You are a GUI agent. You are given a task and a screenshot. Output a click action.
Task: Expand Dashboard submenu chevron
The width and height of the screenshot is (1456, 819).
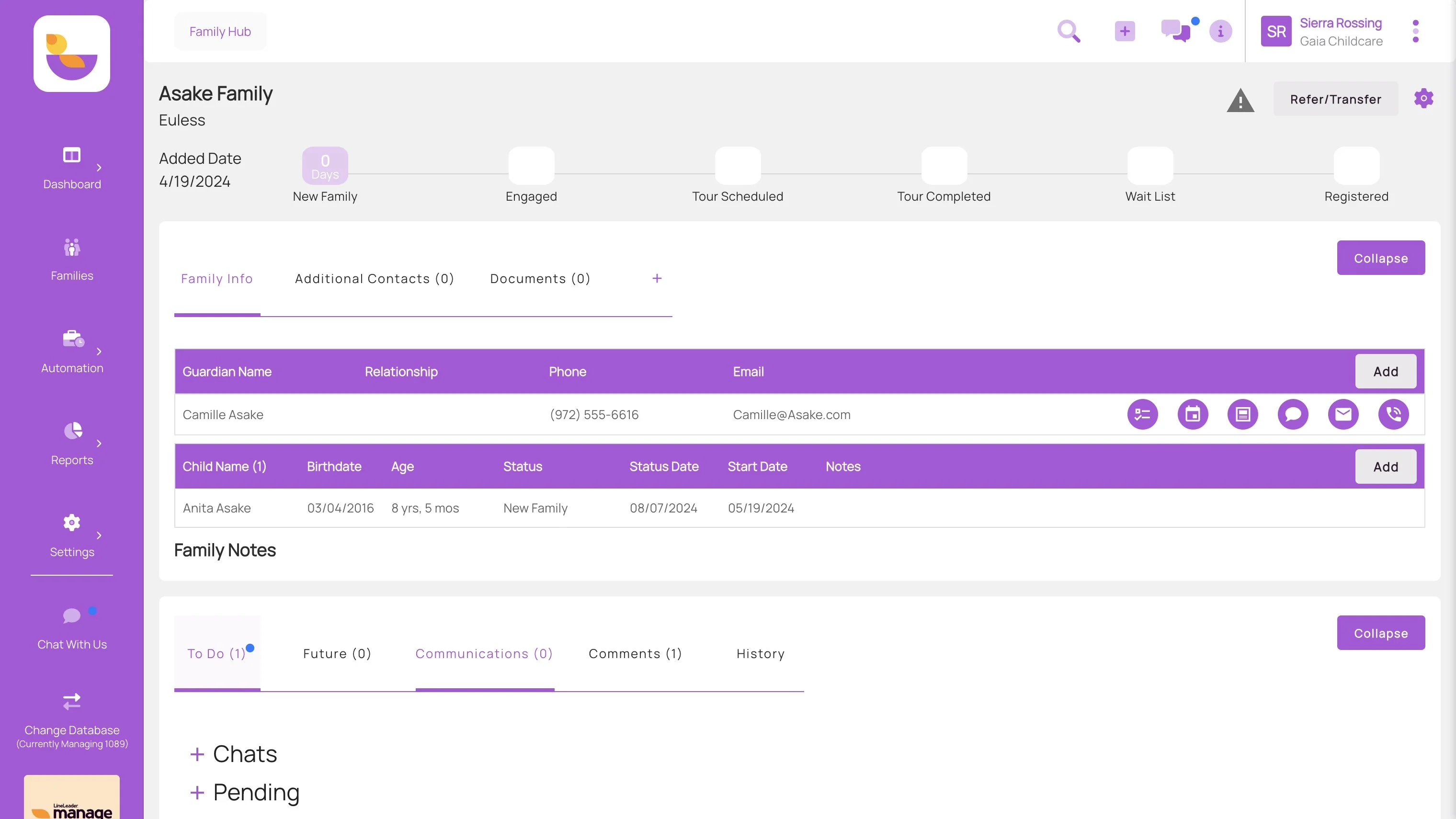99,167
